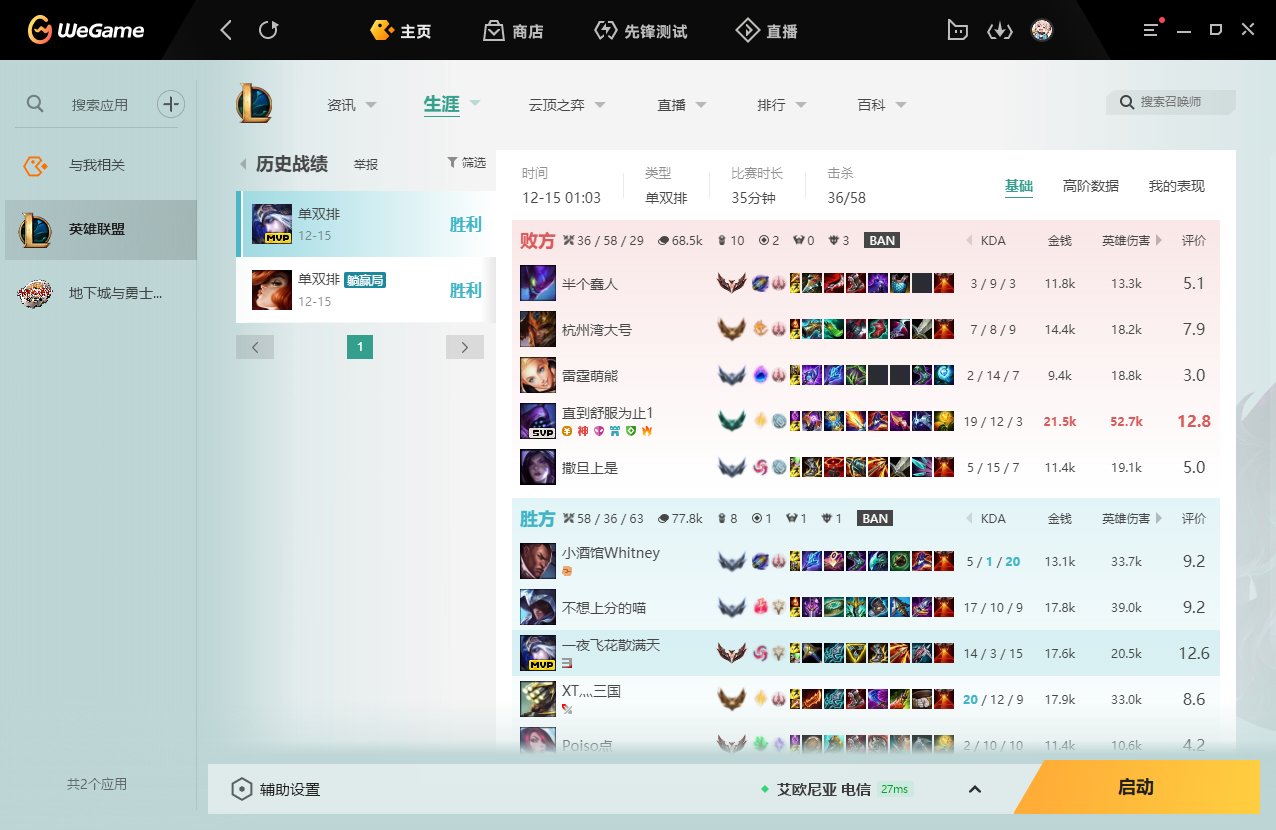The image size is (1276, 830).
Task: Select 英雄联盟 in sidebar
Action: click(100, 230)
